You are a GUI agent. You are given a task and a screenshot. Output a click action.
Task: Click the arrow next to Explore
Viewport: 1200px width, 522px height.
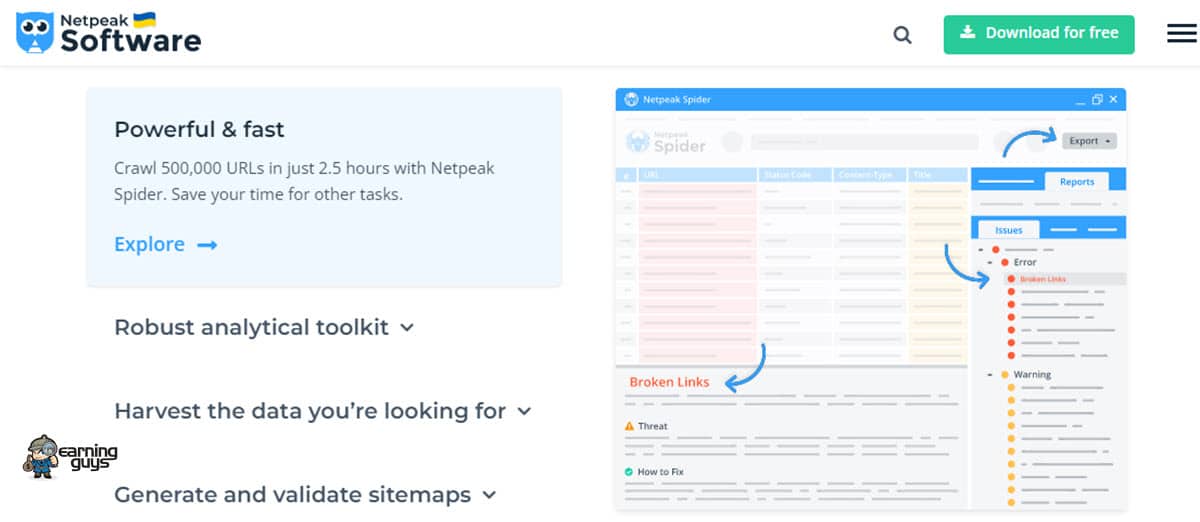pos(207,245)
